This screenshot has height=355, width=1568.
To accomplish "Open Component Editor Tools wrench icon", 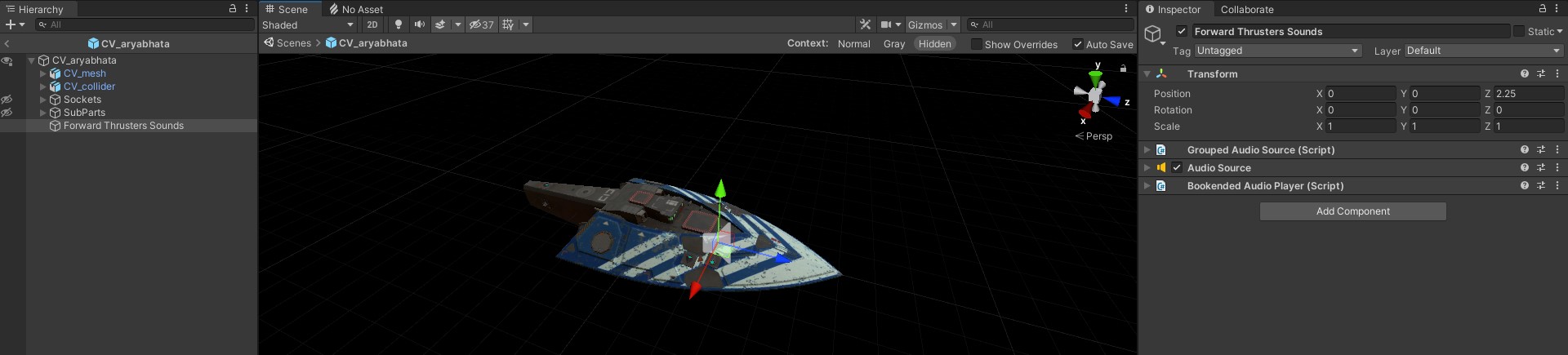I will pos(866,24).
